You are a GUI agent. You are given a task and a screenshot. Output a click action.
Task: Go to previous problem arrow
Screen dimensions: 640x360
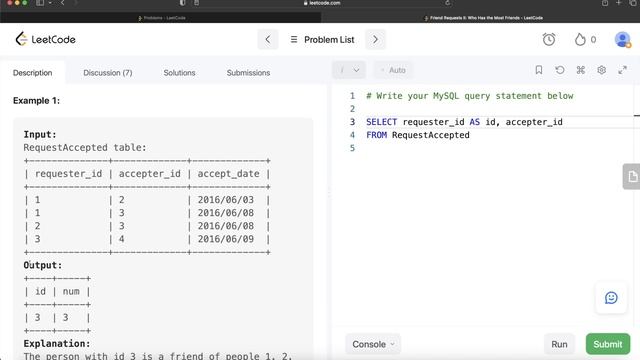click(268, 40)
